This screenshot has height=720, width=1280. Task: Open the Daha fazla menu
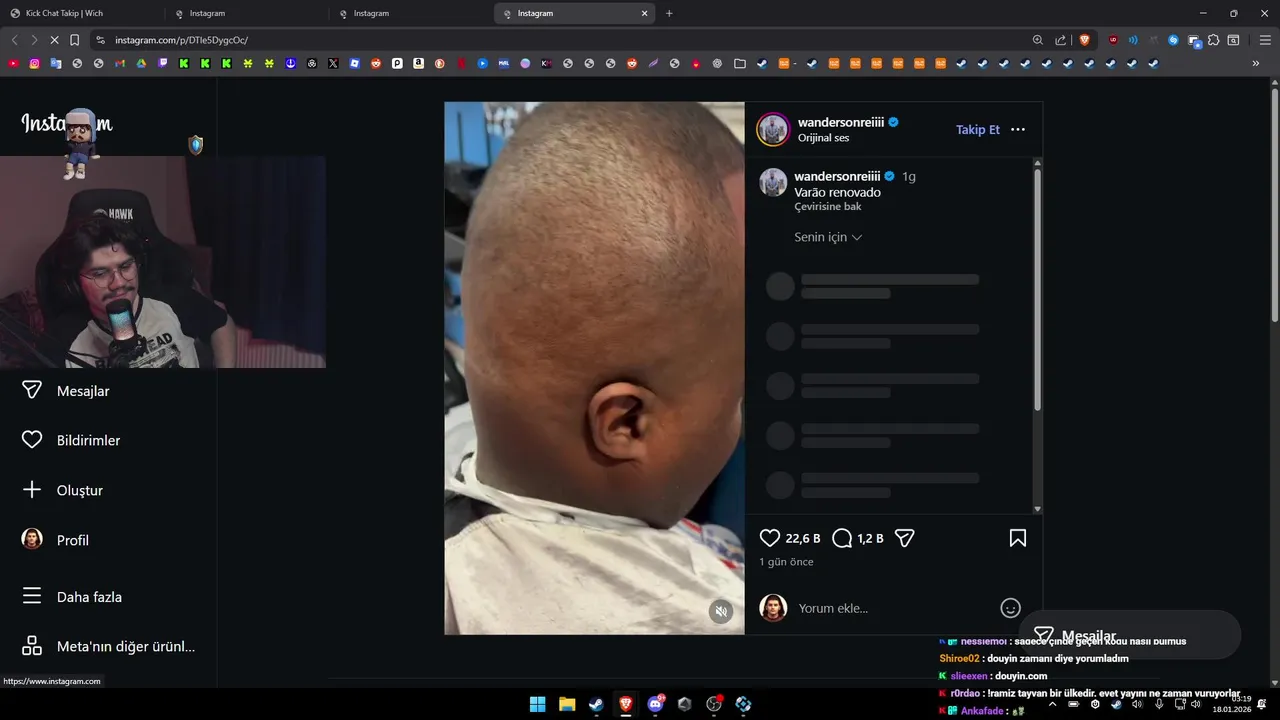[72, 597]
